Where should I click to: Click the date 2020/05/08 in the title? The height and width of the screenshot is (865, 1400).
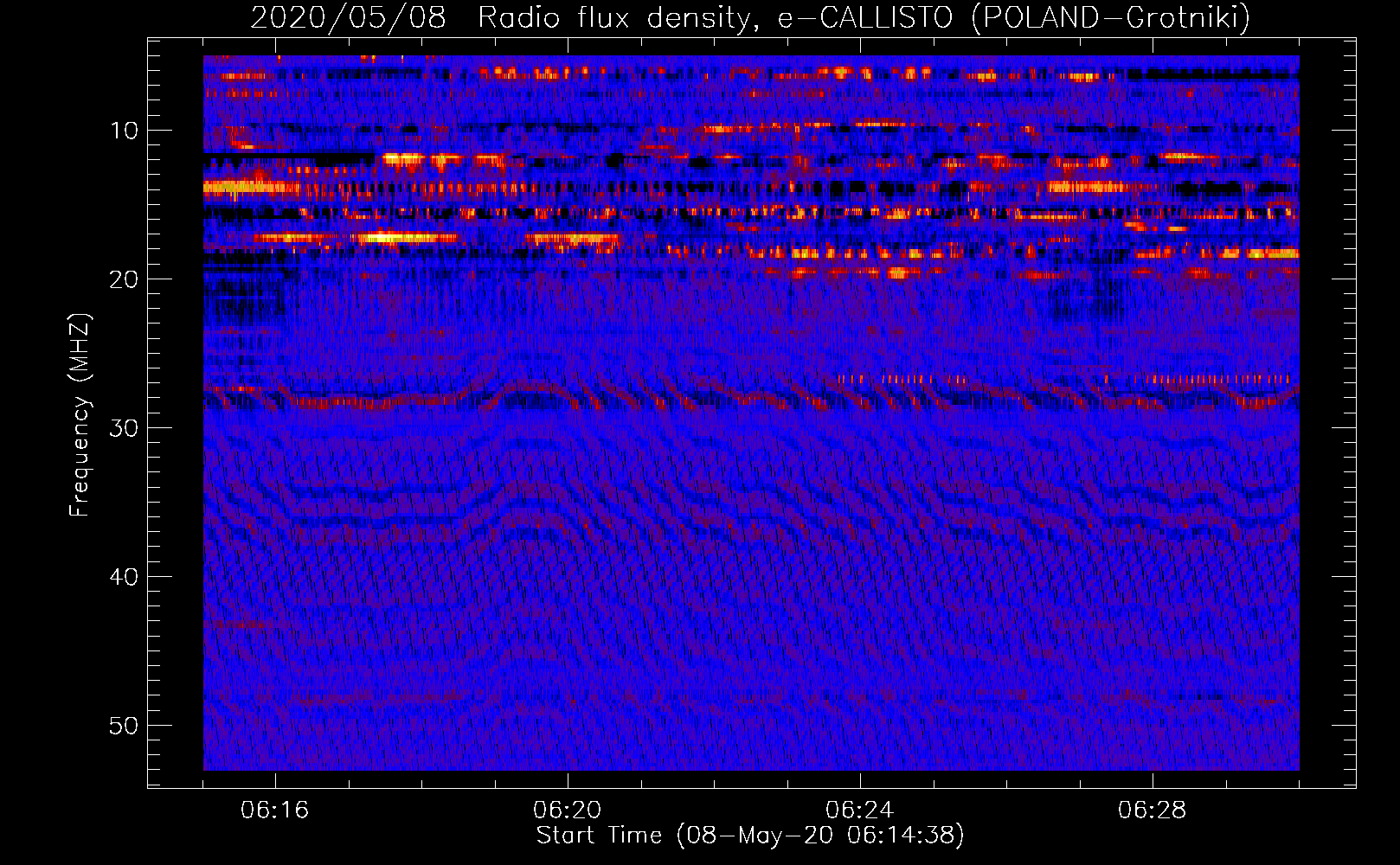click(348, 17)
